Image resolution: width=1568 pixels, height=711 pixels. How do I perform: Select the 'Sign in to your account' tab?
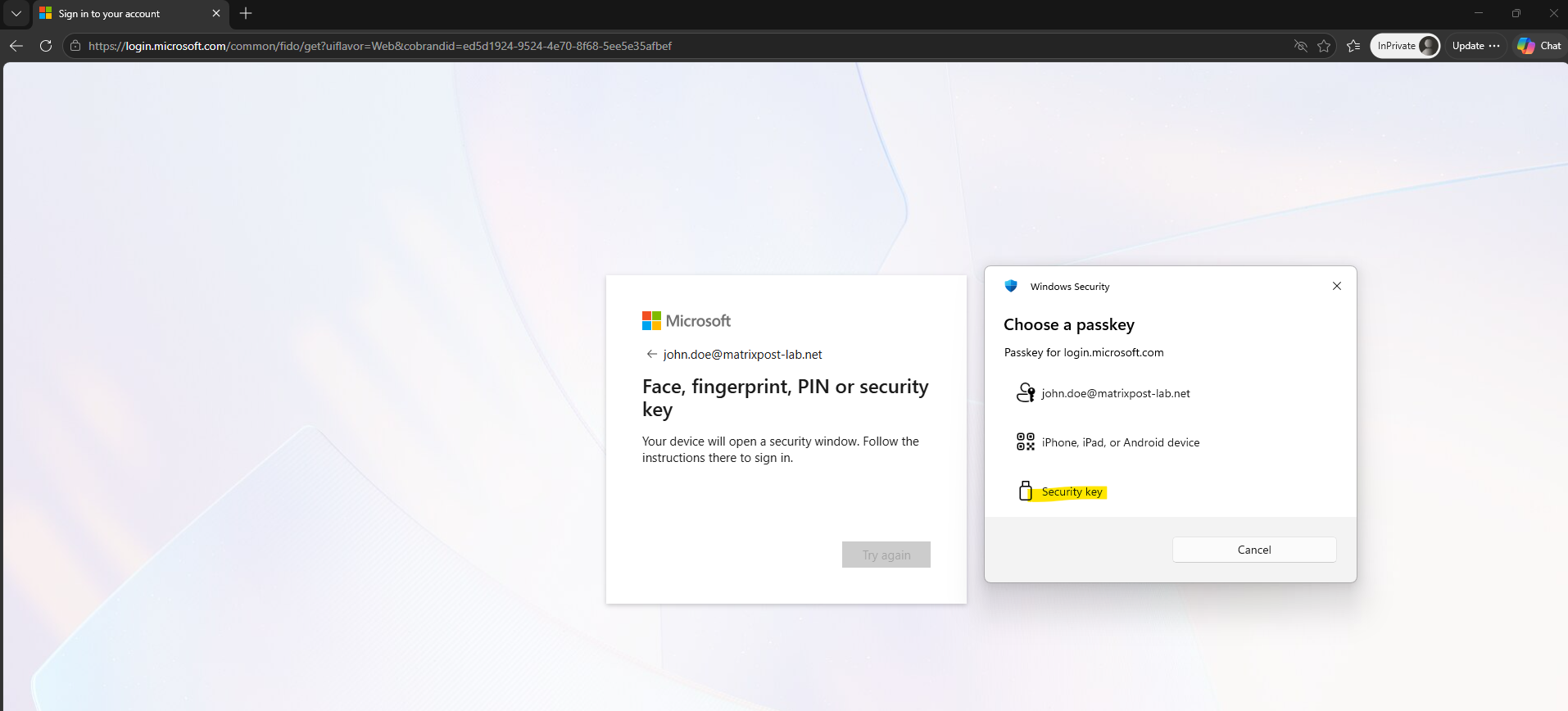click(x=130, y=14)
